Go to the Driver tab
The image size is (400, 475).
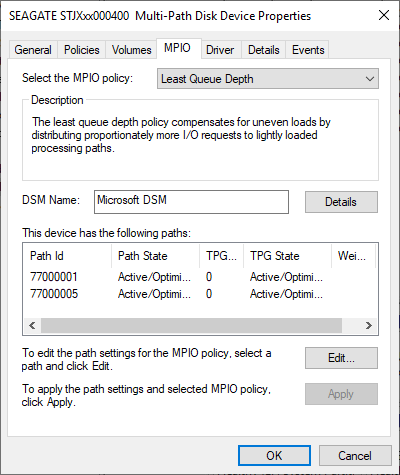[220, 50]
